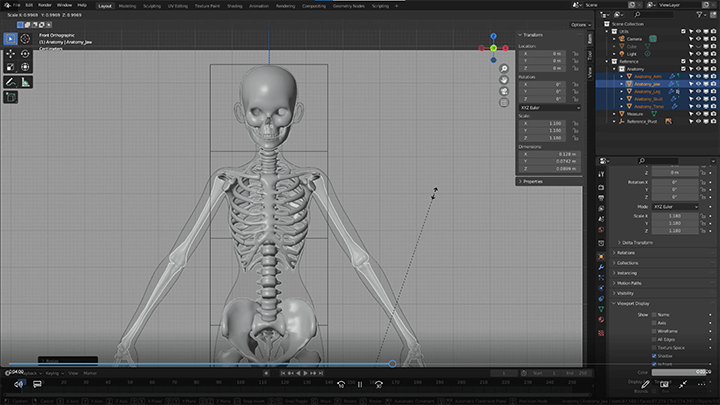Select Anatomy_Torso in the outliner
The image size is (720, 405).
click(x=649, y=107)
